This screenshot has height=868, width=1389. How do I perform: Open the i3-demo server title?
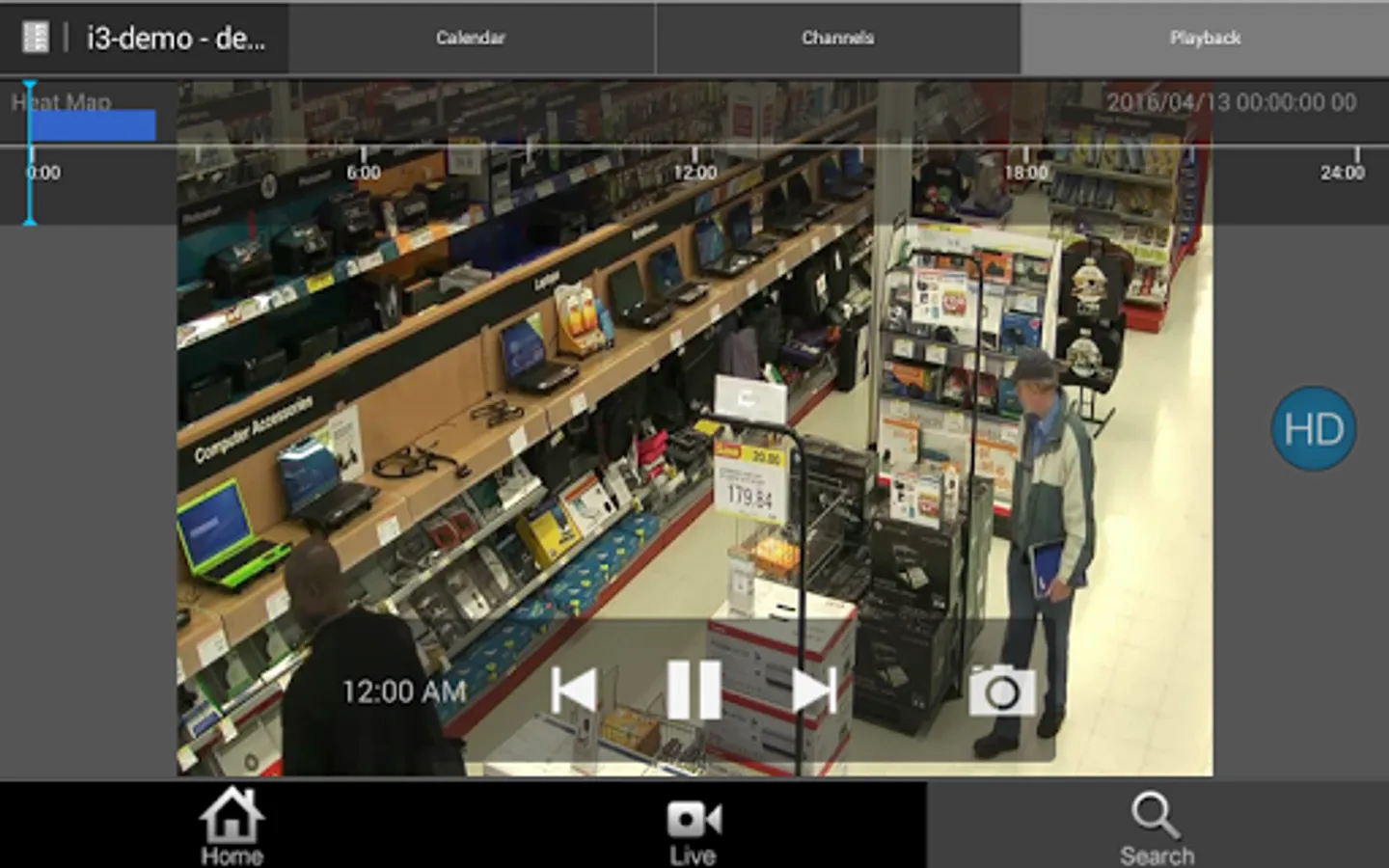coord(176,38)
